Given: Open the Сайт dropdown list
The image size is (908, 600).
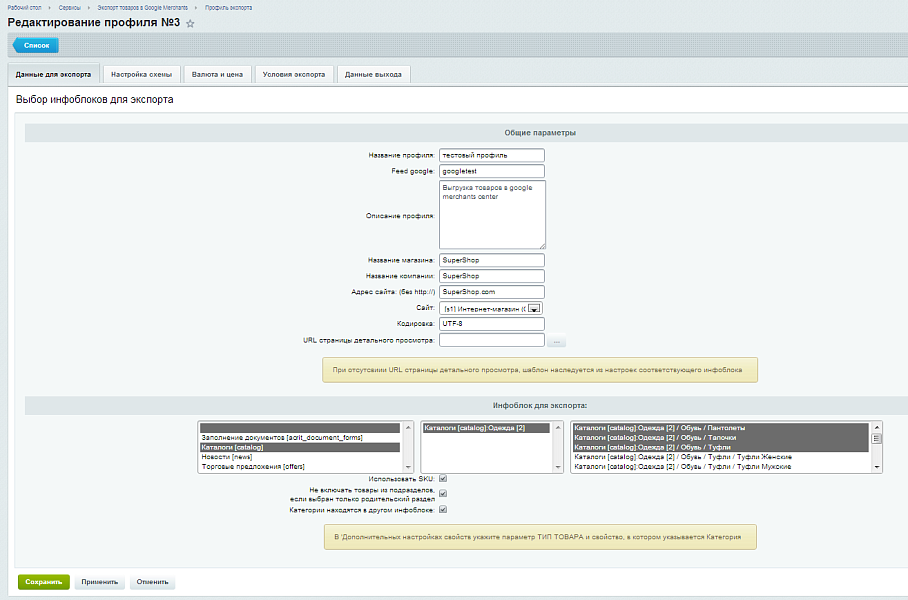Looking at the screenshot, I should click(534, 309).
